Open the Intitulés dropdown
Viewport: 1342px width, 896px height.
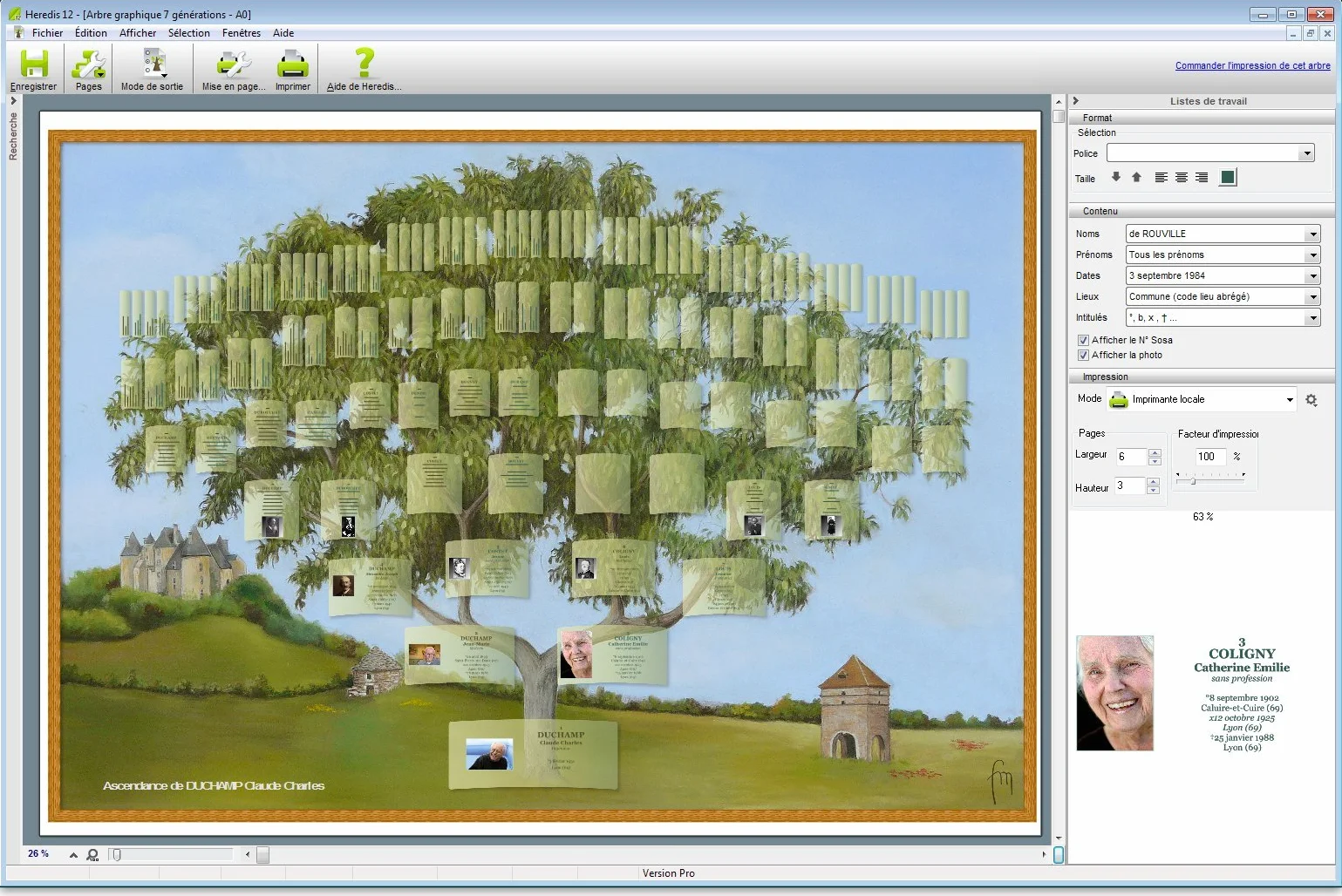pos(1312,317)
